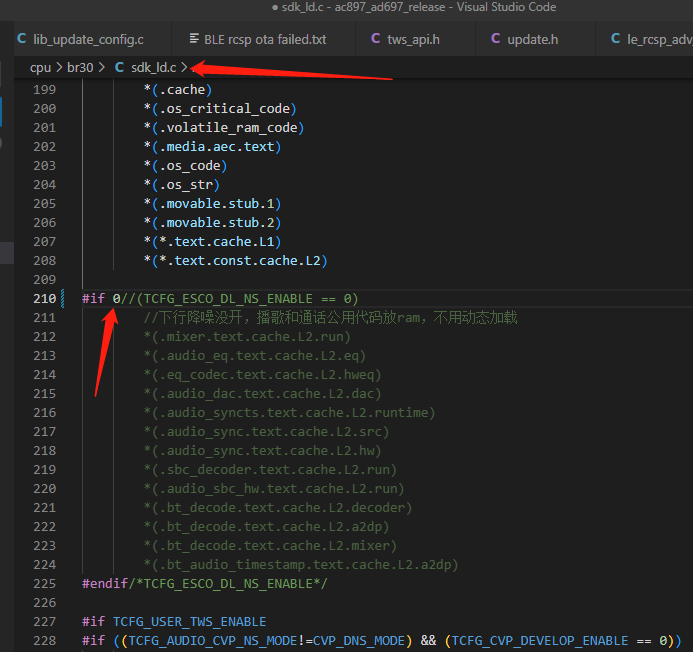Click *(.audio_sync.text.cache.L2.src) line
This screenshot has width=693, height=652.
pos(266,432)
